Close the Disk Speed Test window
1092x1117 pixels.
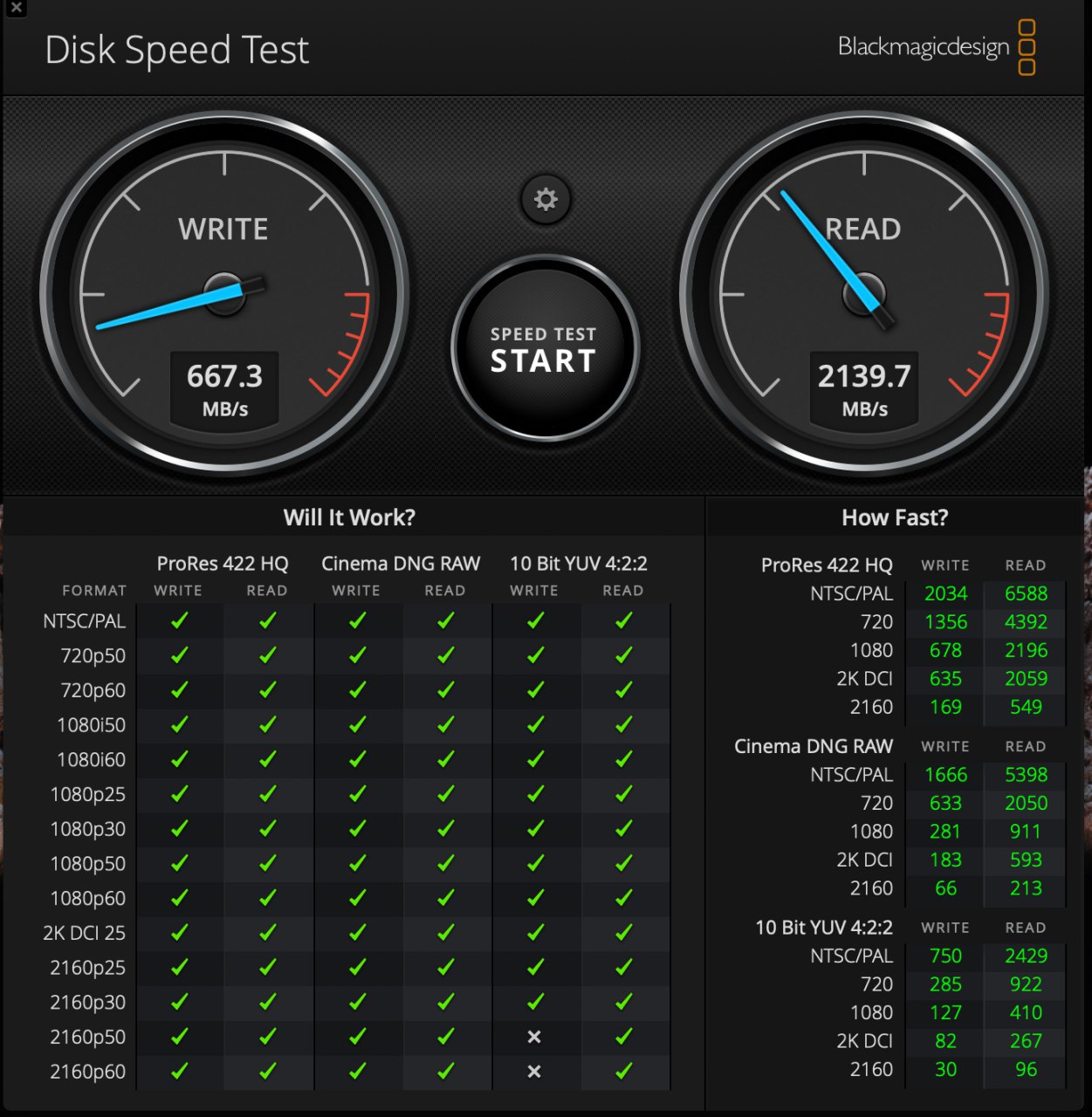(16, 9)
